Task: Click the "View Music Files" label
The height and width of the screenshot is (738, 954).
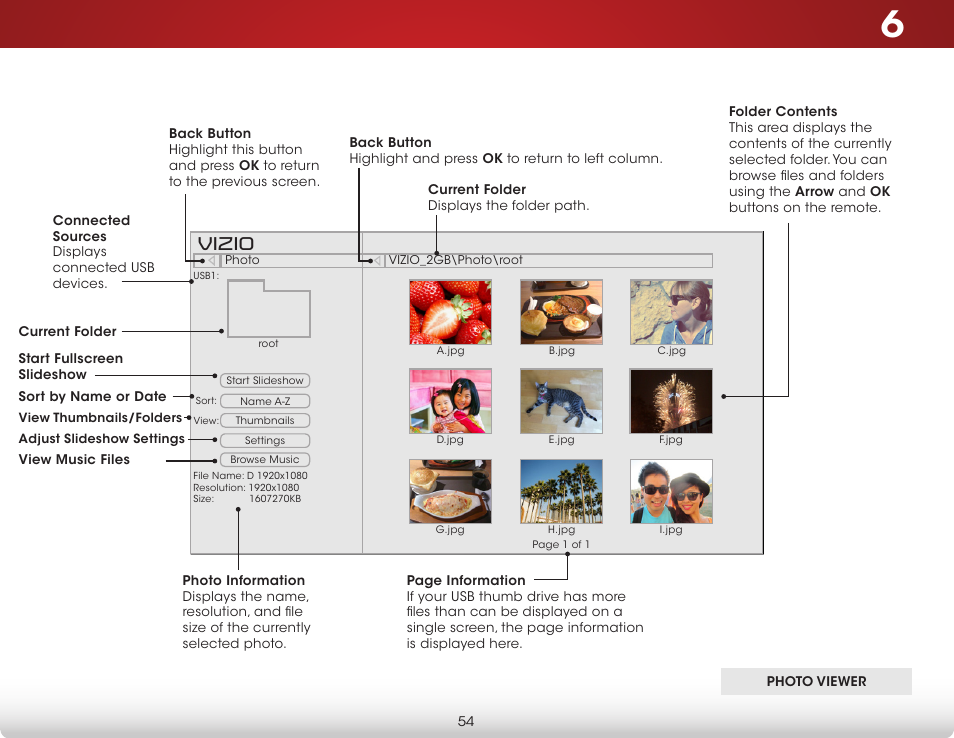Action: (x=74, y=459)
